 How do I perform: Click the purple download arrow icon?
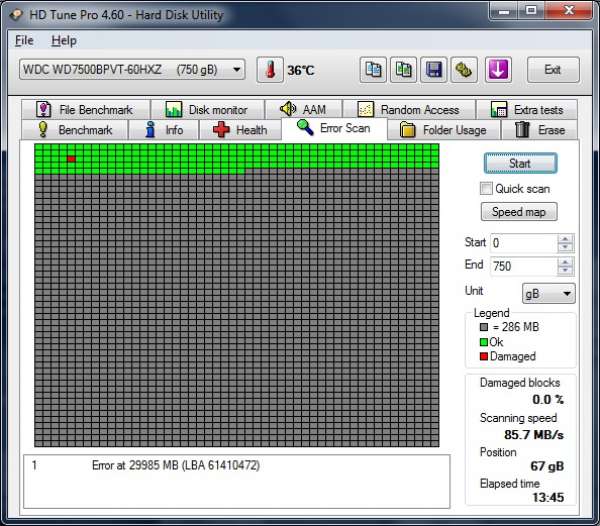(498, 70)
